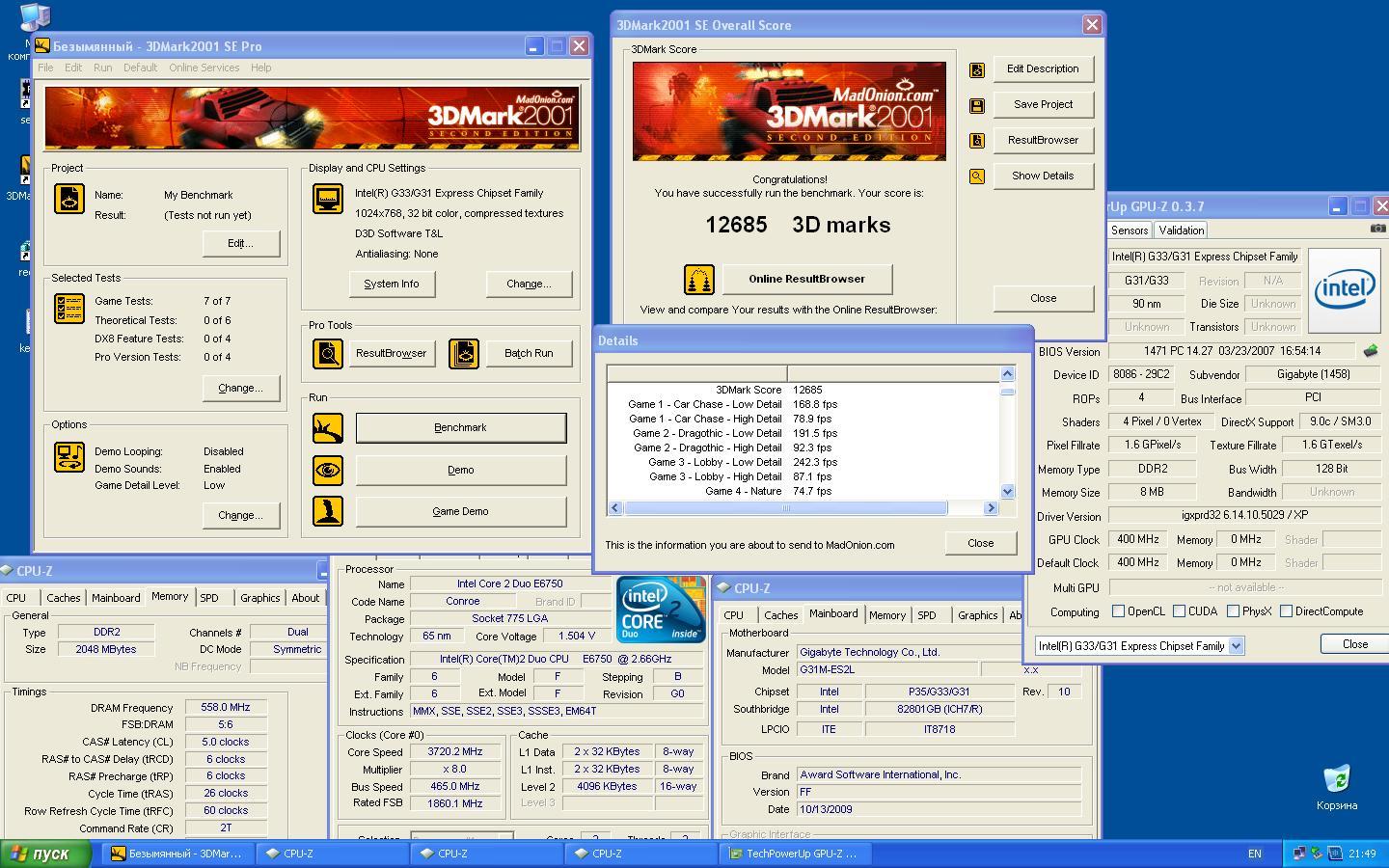Click the DRAM Frequency value field
Viewport: 1389px width, 868px height.
pyautogui.click(x=226, y=708)
